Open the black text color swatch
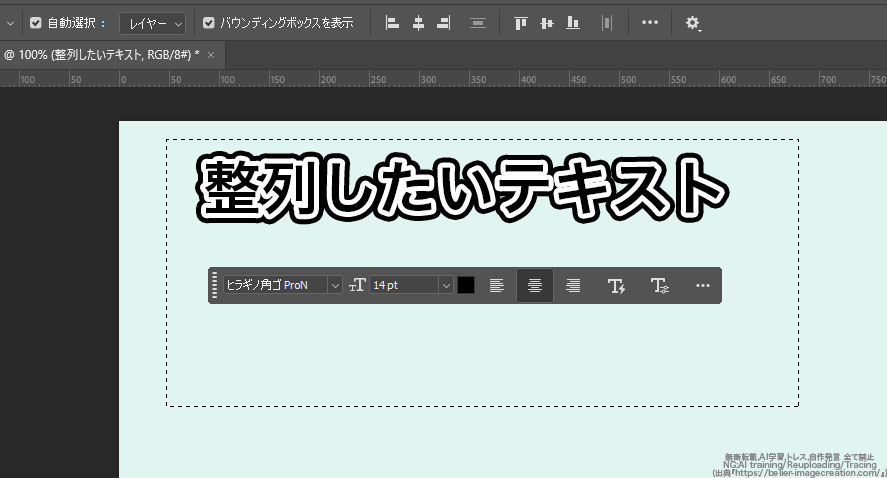 click(466, 285)
